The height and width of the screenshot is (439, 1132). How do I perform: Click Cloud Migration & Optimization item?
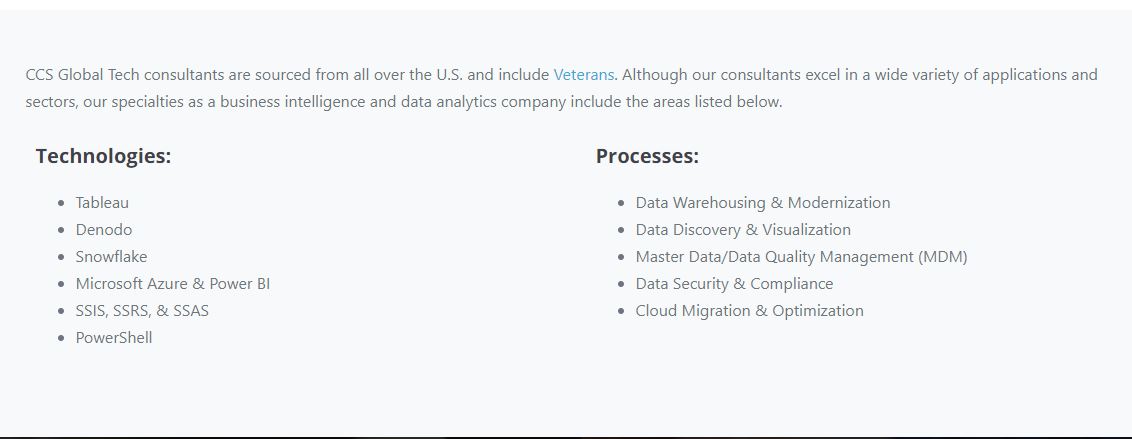coord(749,310)
